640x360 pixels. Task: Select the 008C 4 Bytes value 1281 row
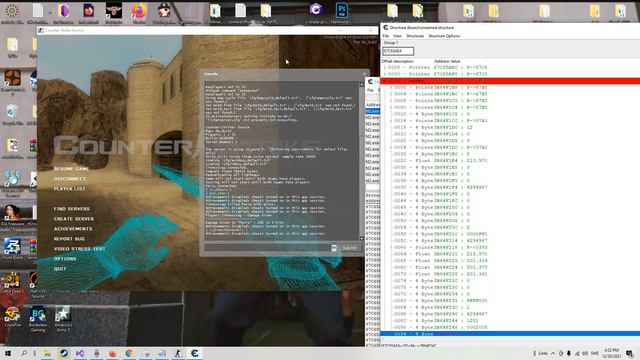[439, 321]
